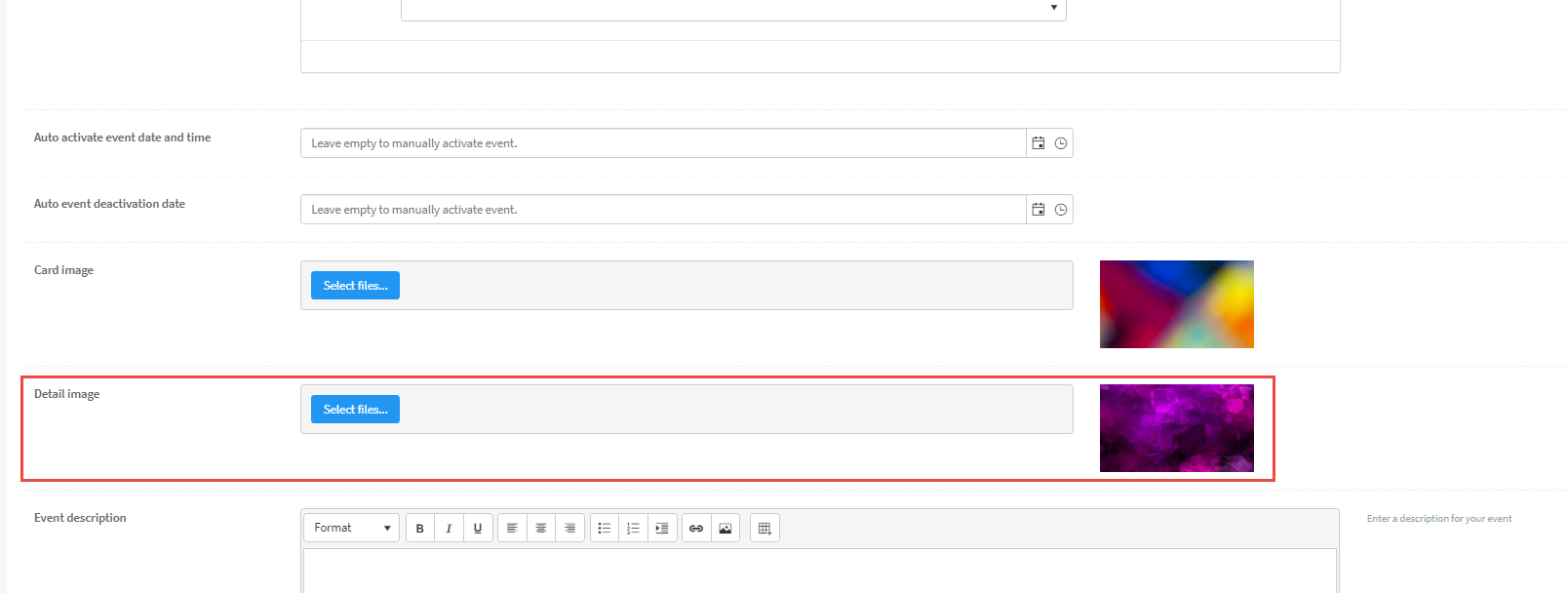This screenshot has height=593, width=1568.
Task: Toggle italic formatting in description editor
Action: [x=449, y=528]
